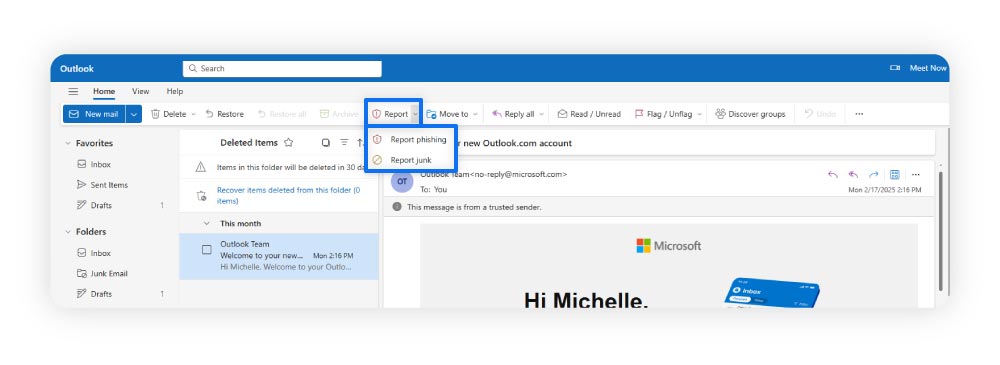Expand the Move to dropdown arrow
This screenshot has height=365, width=1000.
[475, 114]
